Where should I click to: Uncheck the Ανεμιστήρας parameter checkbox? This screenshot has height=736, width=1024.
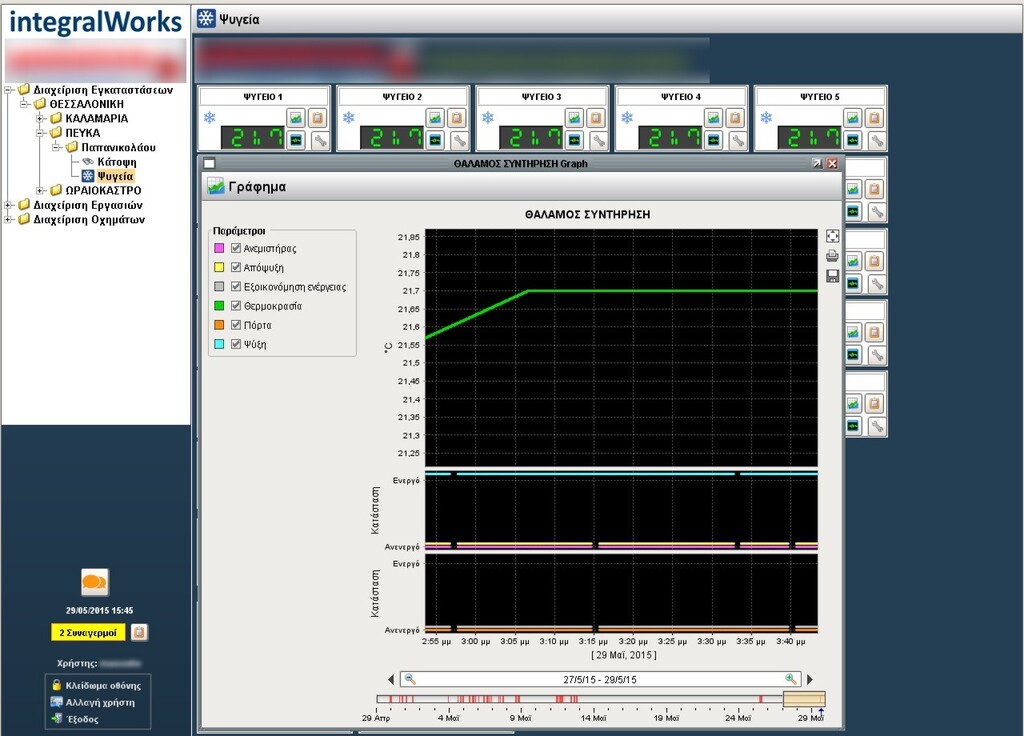236,248
